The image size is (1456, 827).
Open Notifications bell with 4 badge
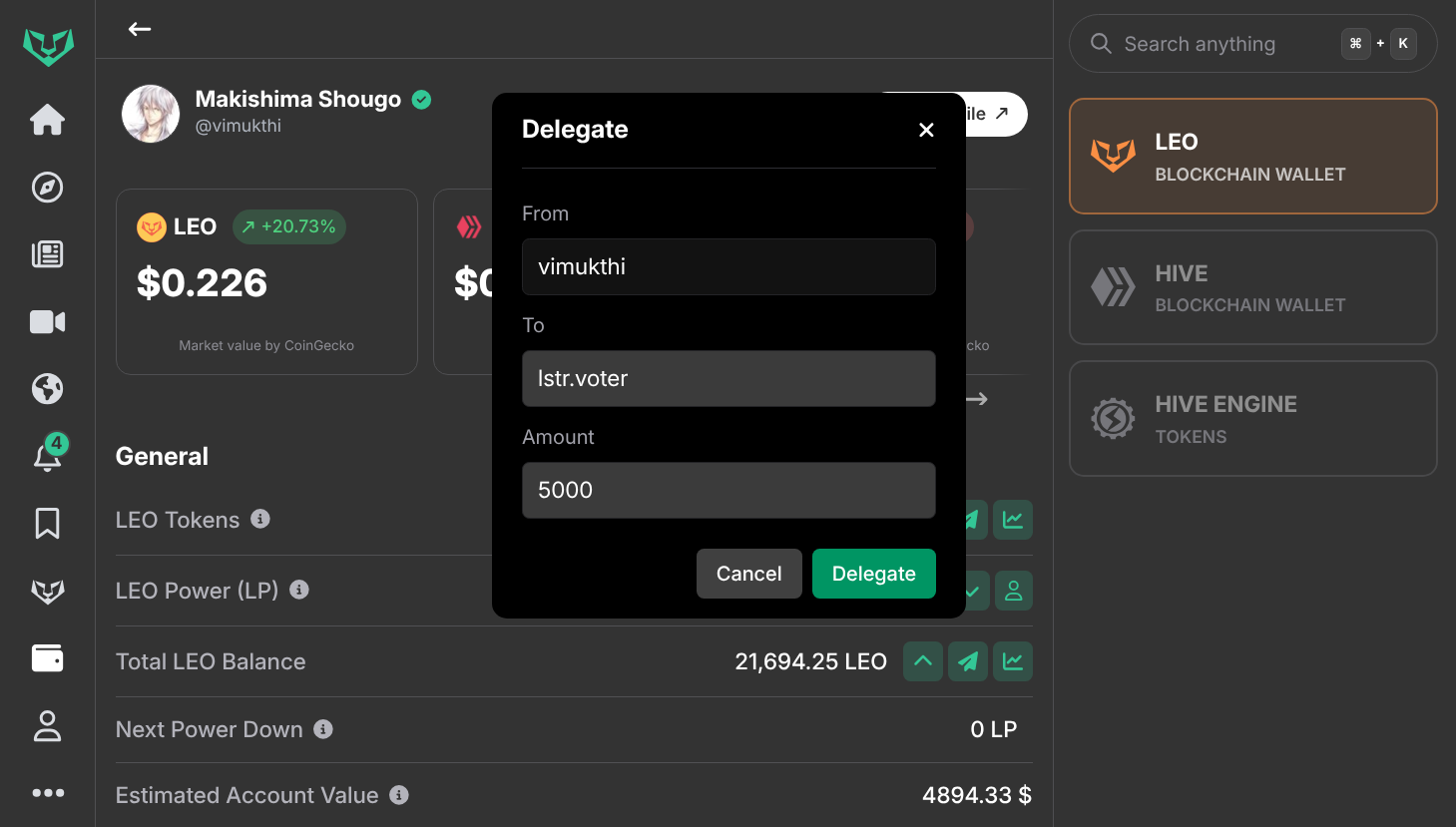(49, 454)
